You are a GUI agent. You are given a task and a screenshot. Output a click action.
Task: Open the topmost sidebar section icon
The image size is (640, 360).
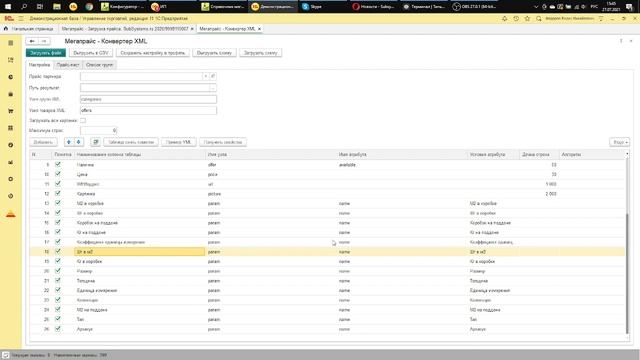11,43
